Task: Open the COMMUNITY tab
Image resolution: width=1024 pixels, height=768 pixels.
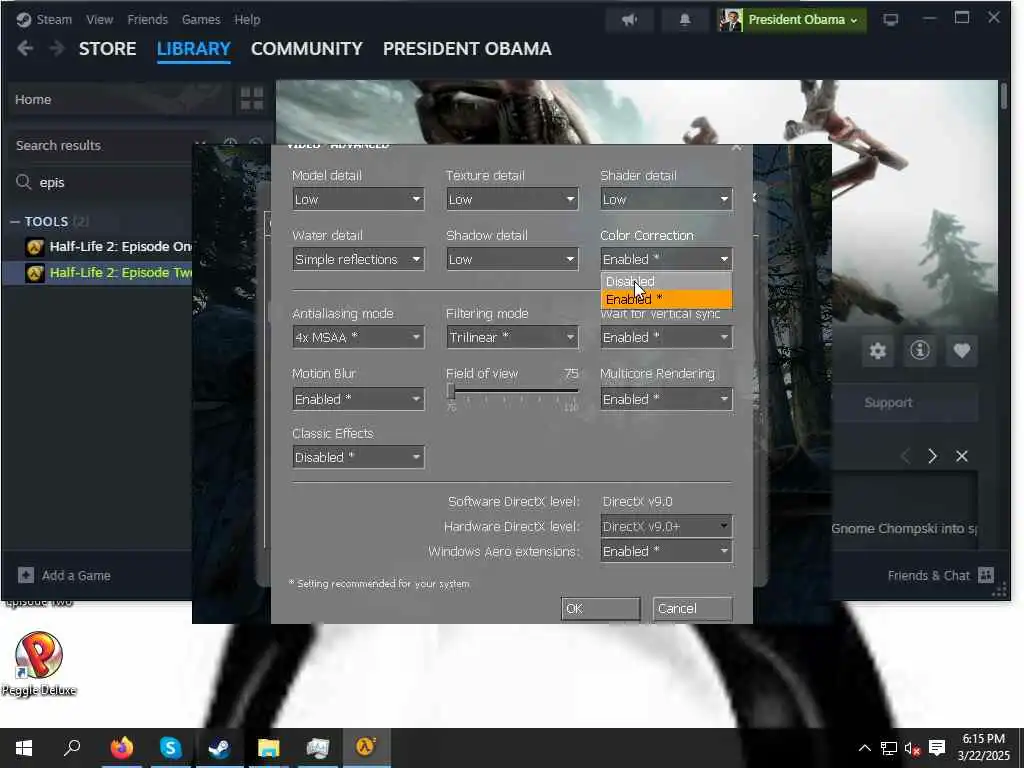Action: point(307,49)
